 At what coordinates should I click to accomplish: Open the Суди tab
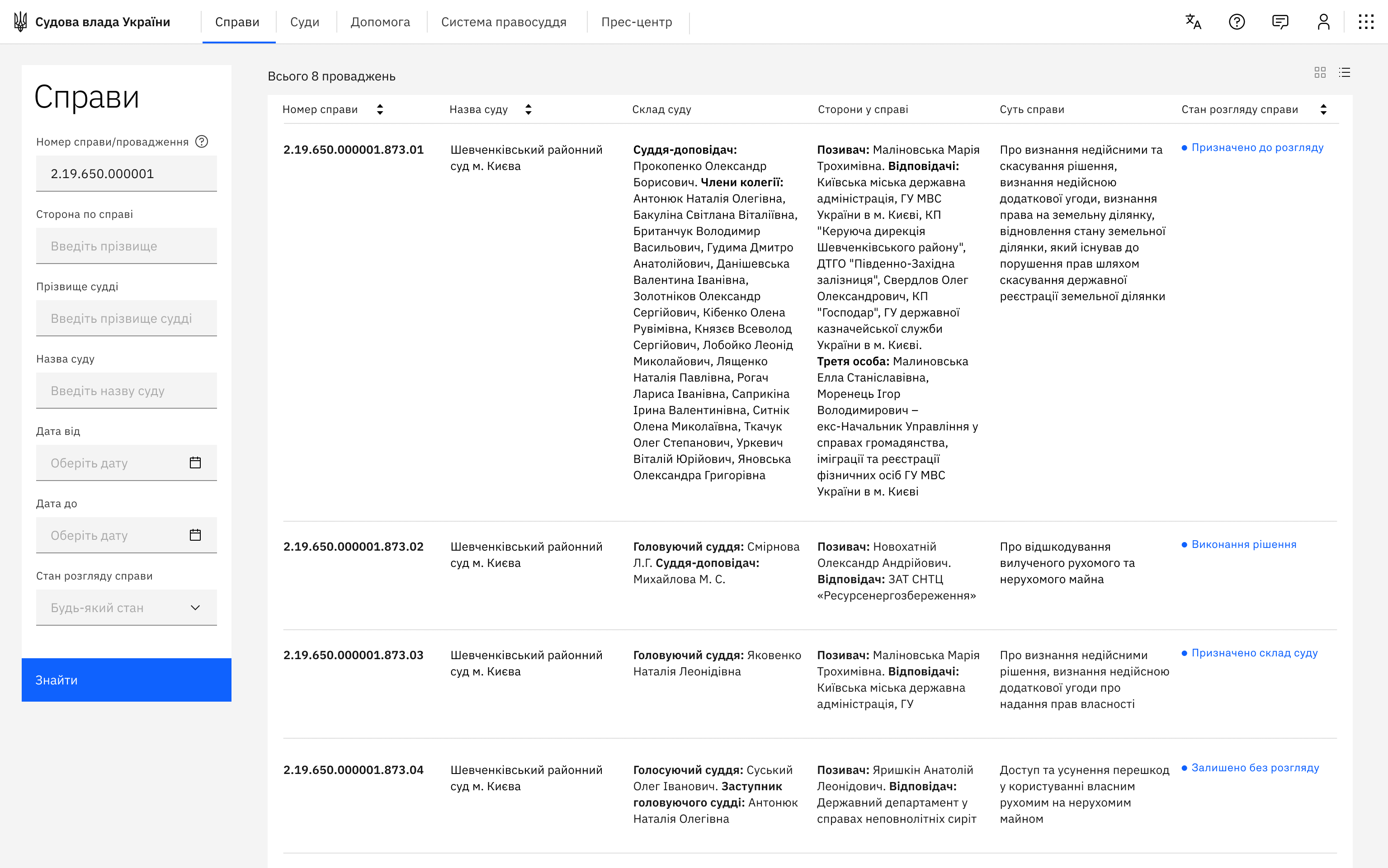tap(304, 22)
